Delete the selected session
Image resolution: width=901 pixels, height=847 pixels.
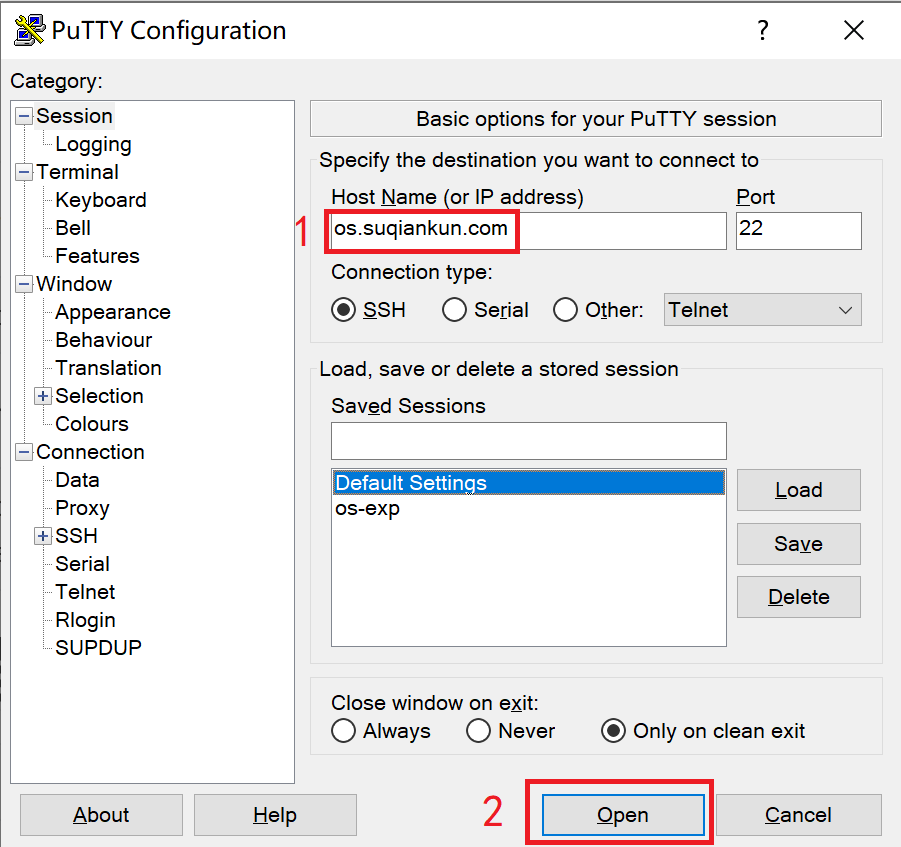pos(798,597)
